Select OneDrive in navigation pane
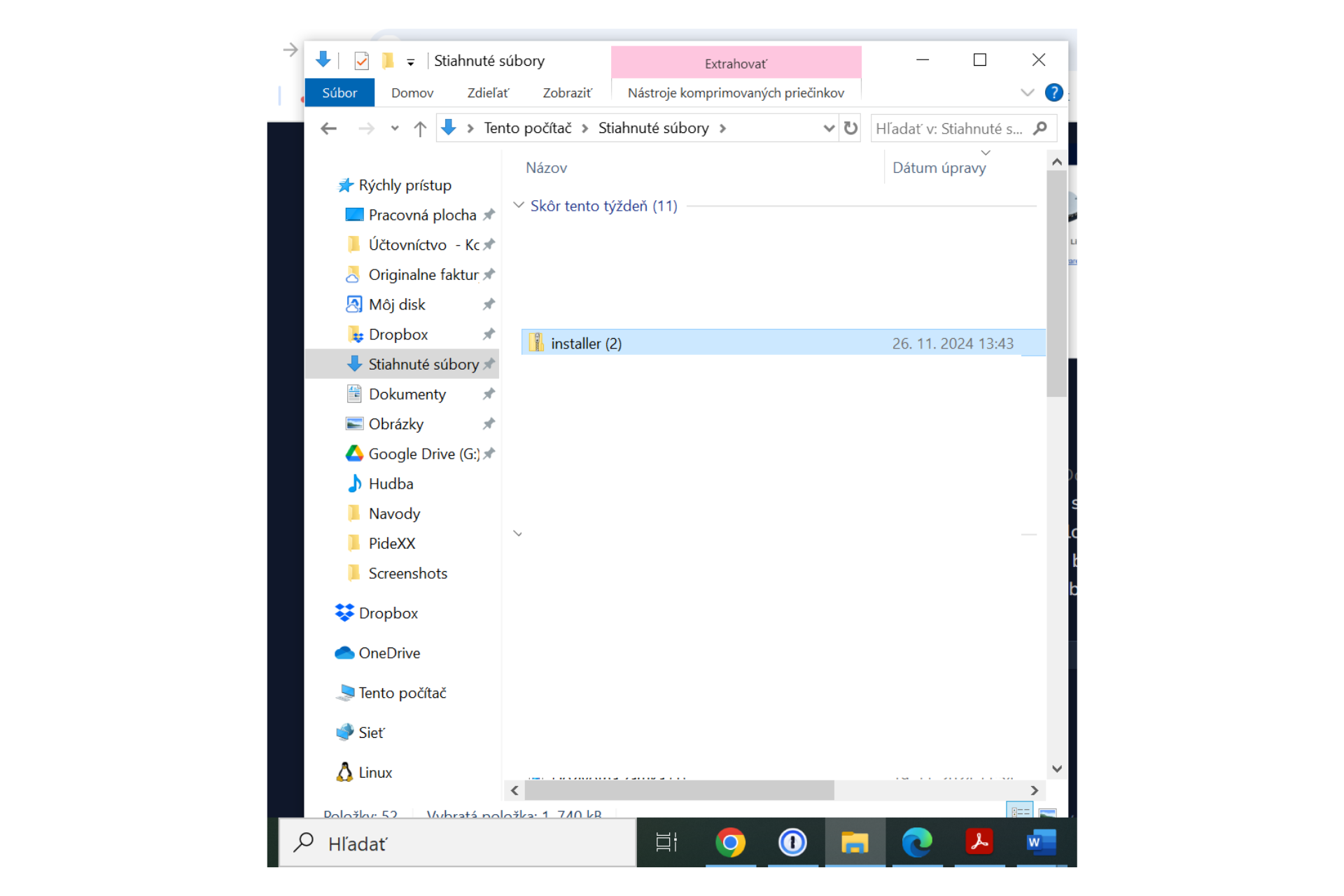1344x896 pixels. coord(389,653)
